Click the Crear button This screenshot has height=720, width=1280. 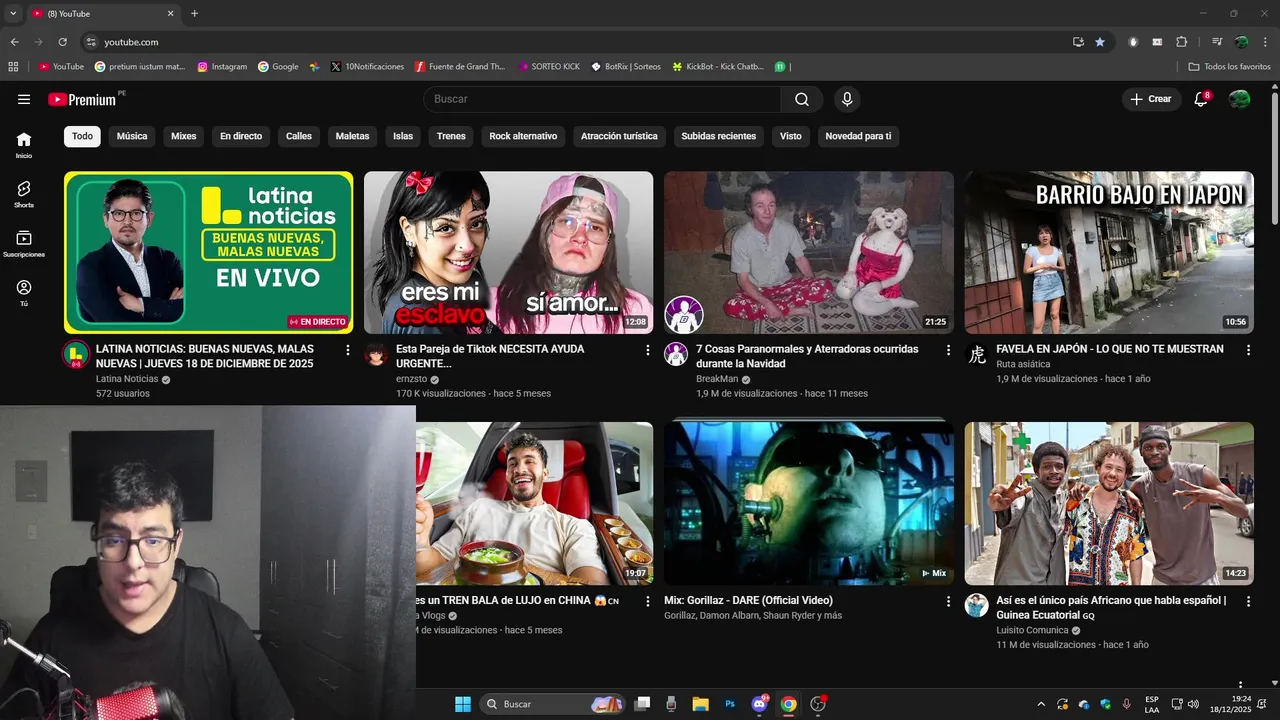tap(1151, 99)
